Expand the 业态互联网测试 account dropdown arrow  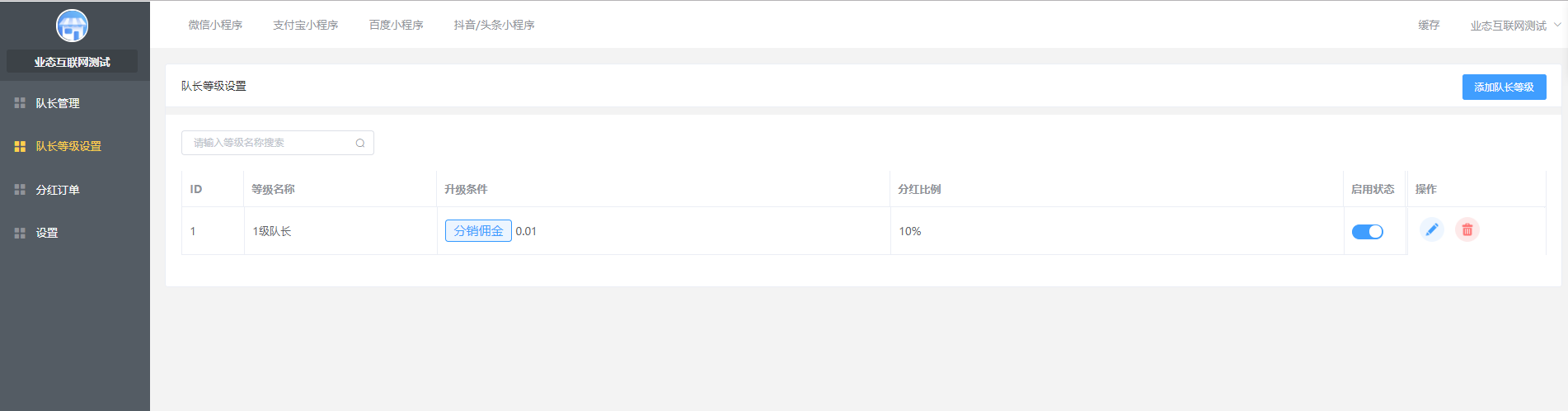pos(1557,25)
